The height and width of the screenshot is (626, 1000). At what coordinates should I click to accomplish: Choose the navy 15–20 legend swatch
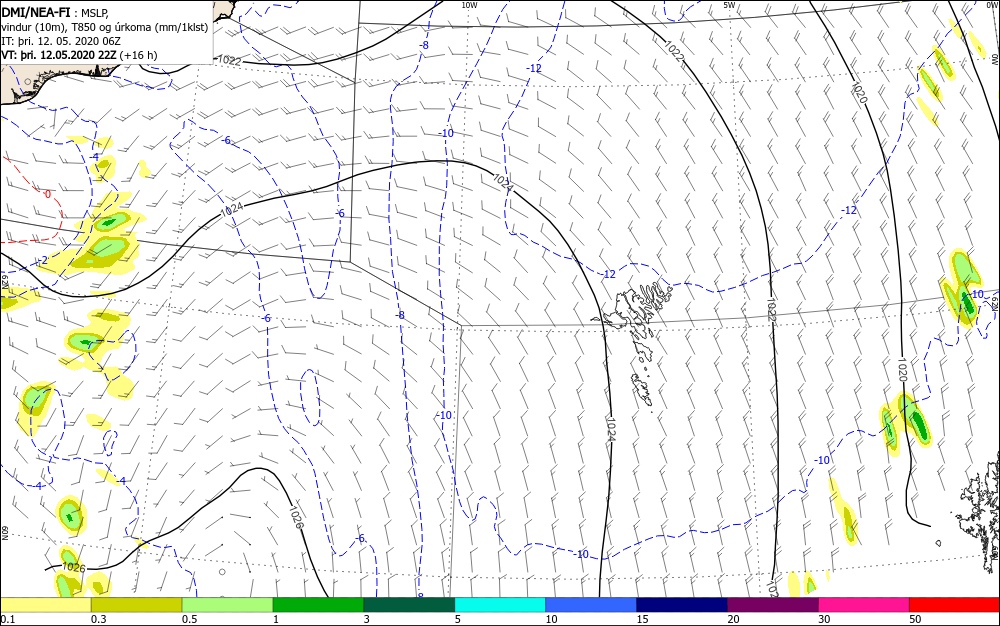coord(682,605)
